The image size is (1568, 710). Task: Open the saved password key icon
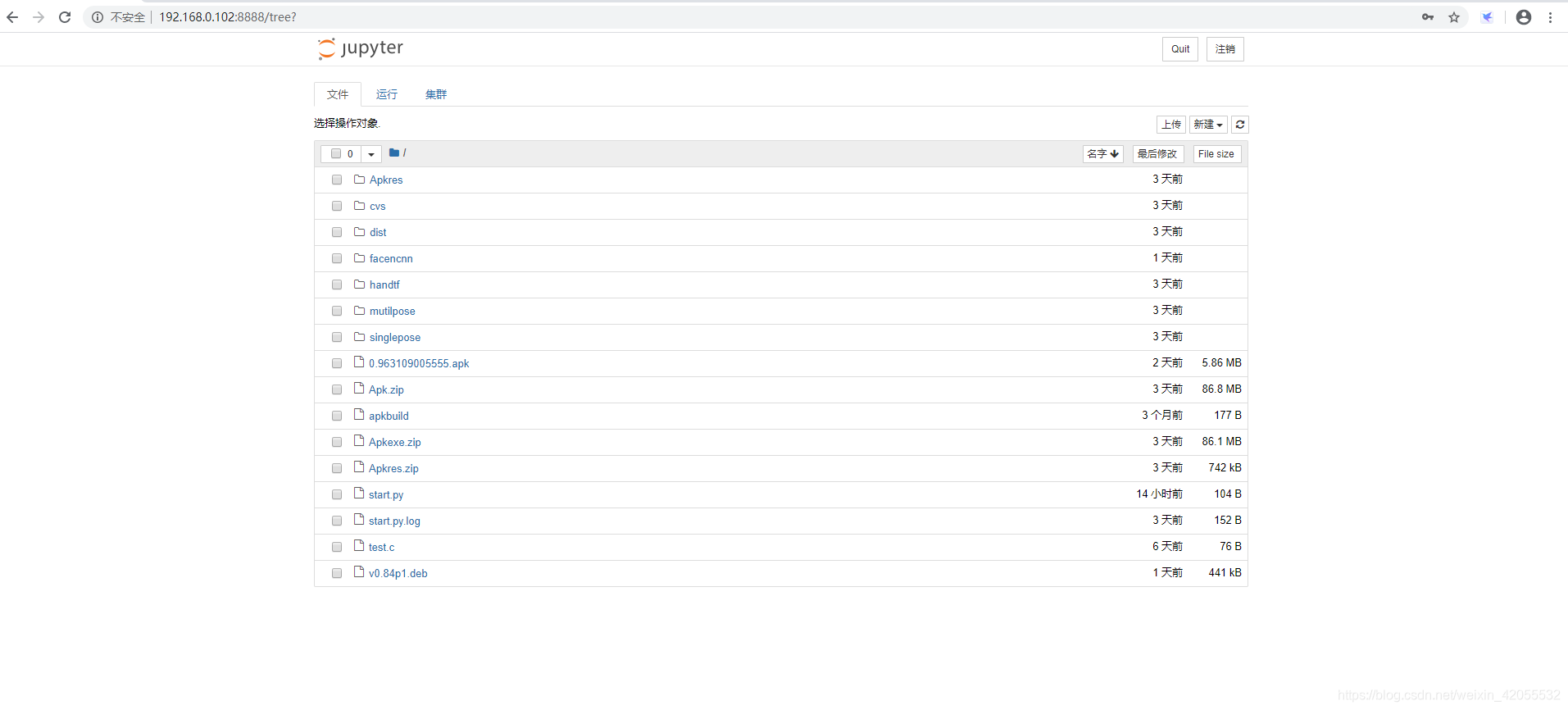[1428, 17]
